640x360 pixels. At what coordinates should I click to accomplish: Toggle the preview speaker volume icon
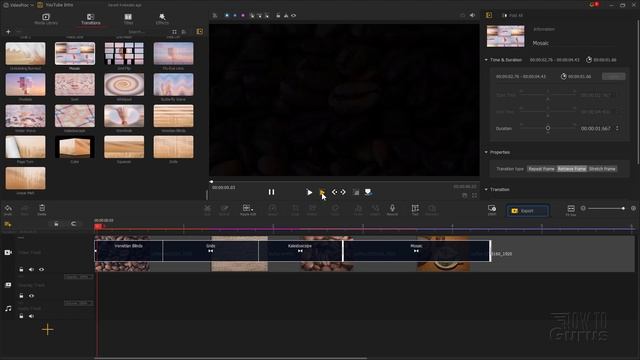click(x=472, y=15)
